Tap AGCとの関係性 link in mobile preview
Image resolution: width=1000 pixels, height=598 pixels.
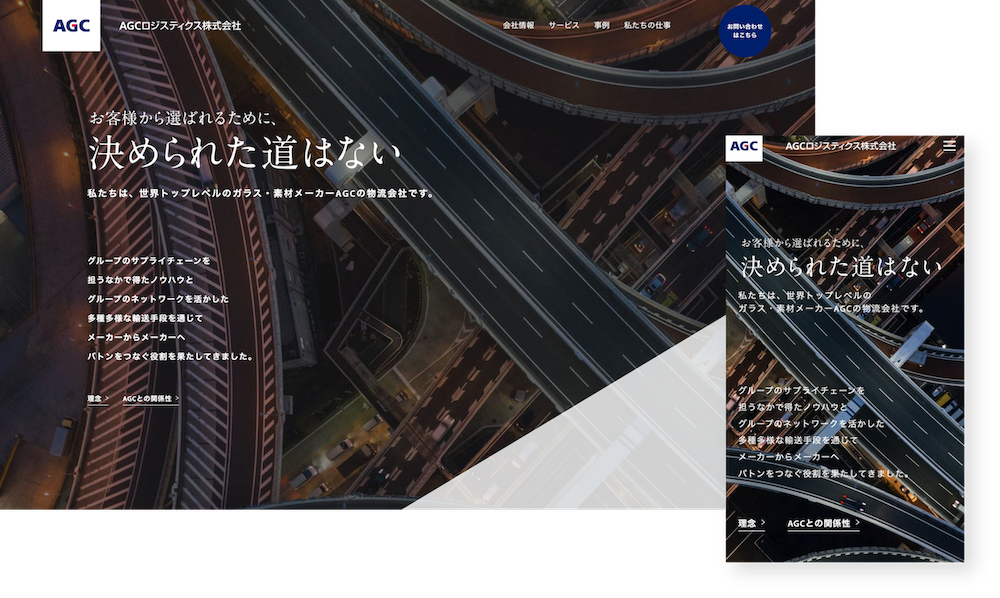coord(818,522)
